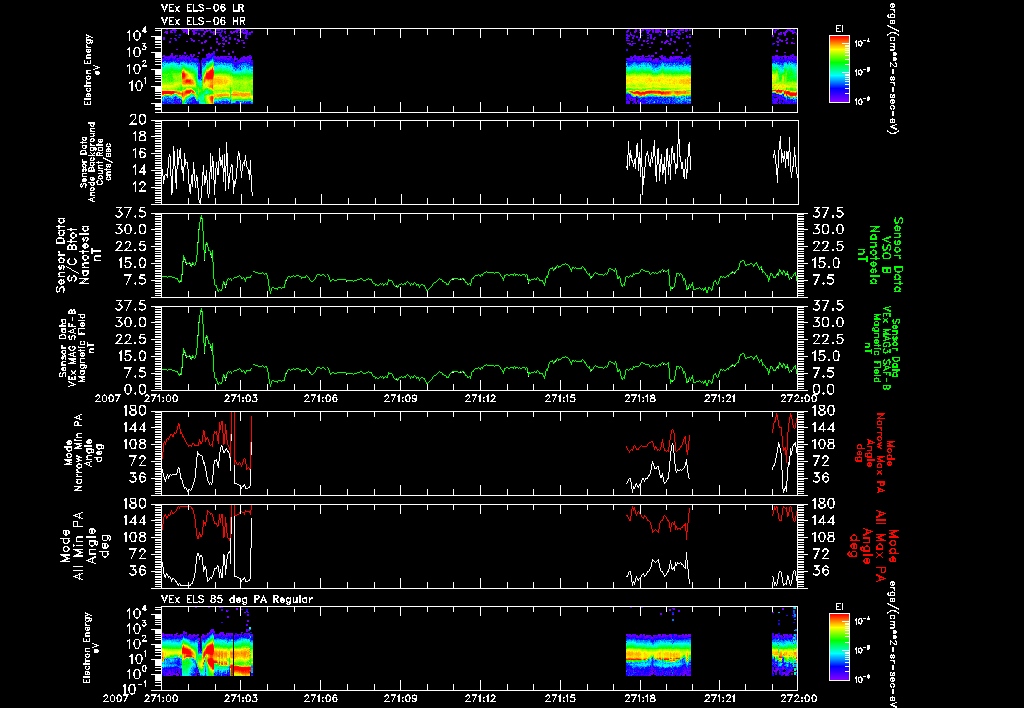
Task: Click 271:00 marker on the bottom spectrogram axis
Action: [x=161, y=698]
